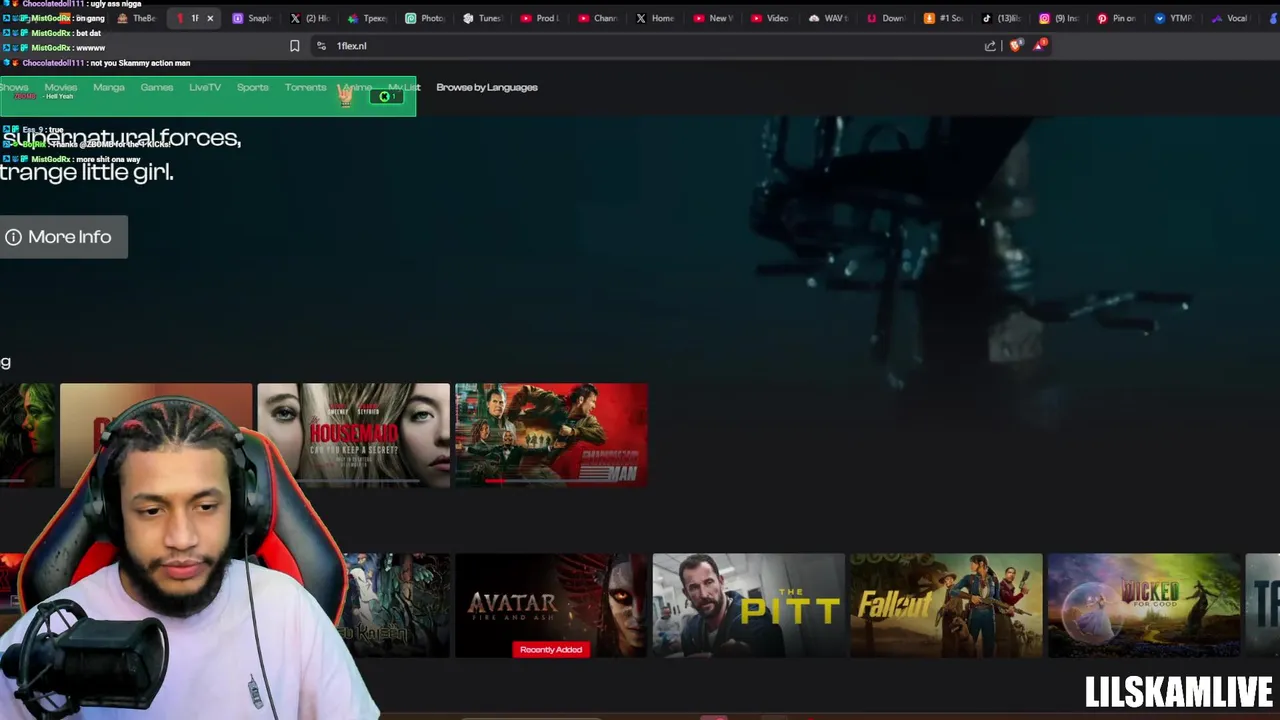Switch to the Pin on Pinterest tab
Viewport: 1280px width, 720px height.
[x=1117, y=18]
